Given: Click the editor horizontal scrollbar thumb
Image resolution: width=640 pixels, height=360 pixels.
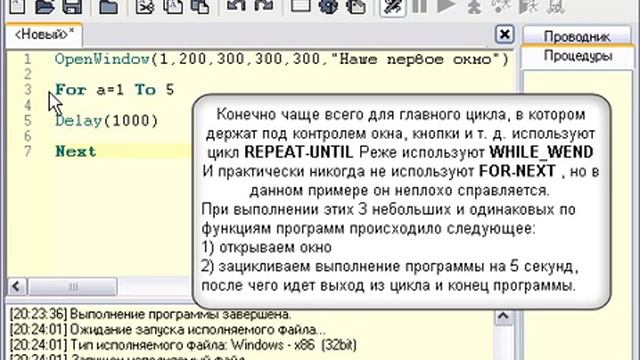Looking at the screenshot, I should 73,287.
